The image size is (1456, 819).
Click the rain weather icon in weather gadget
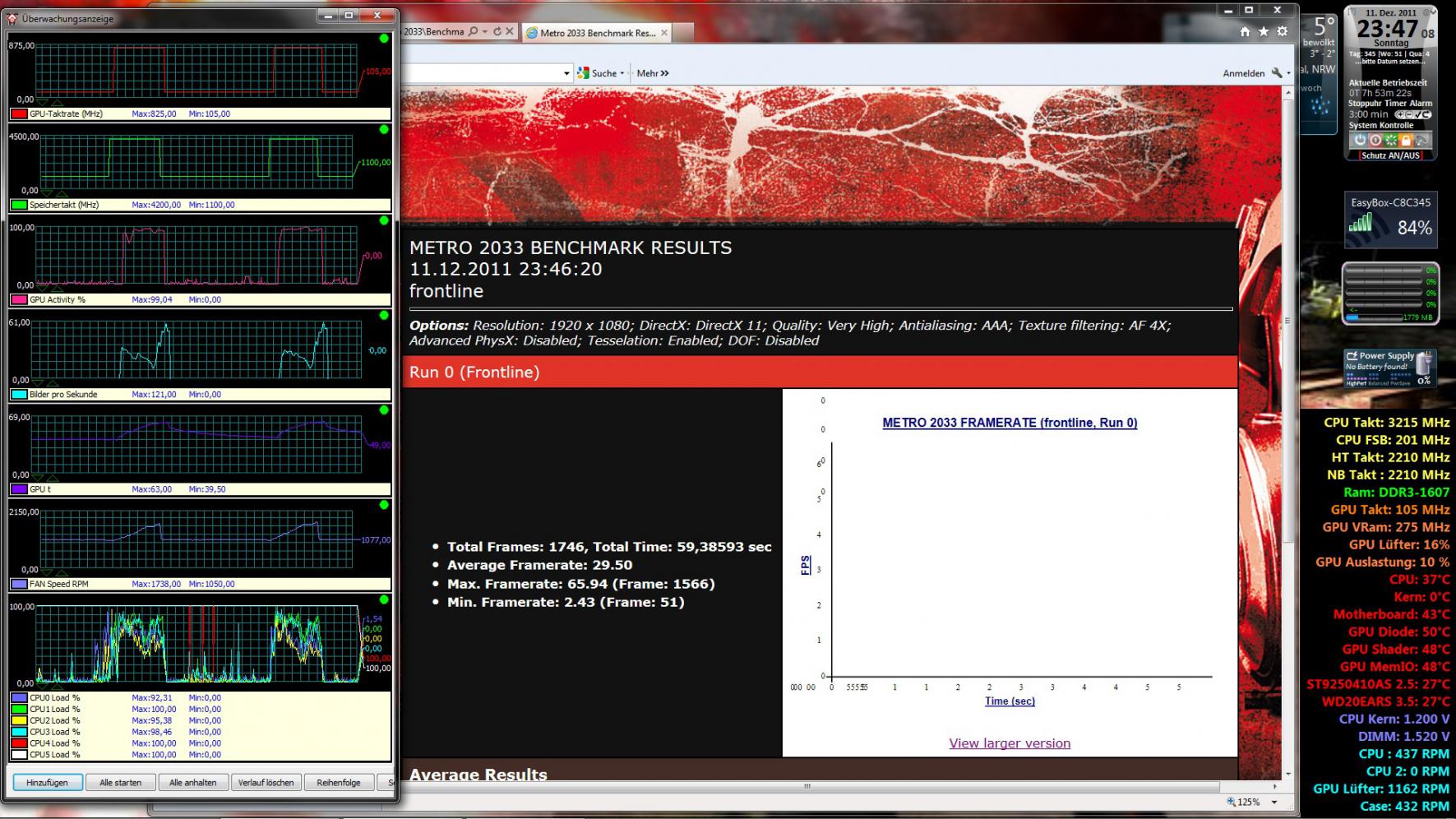1320,105
